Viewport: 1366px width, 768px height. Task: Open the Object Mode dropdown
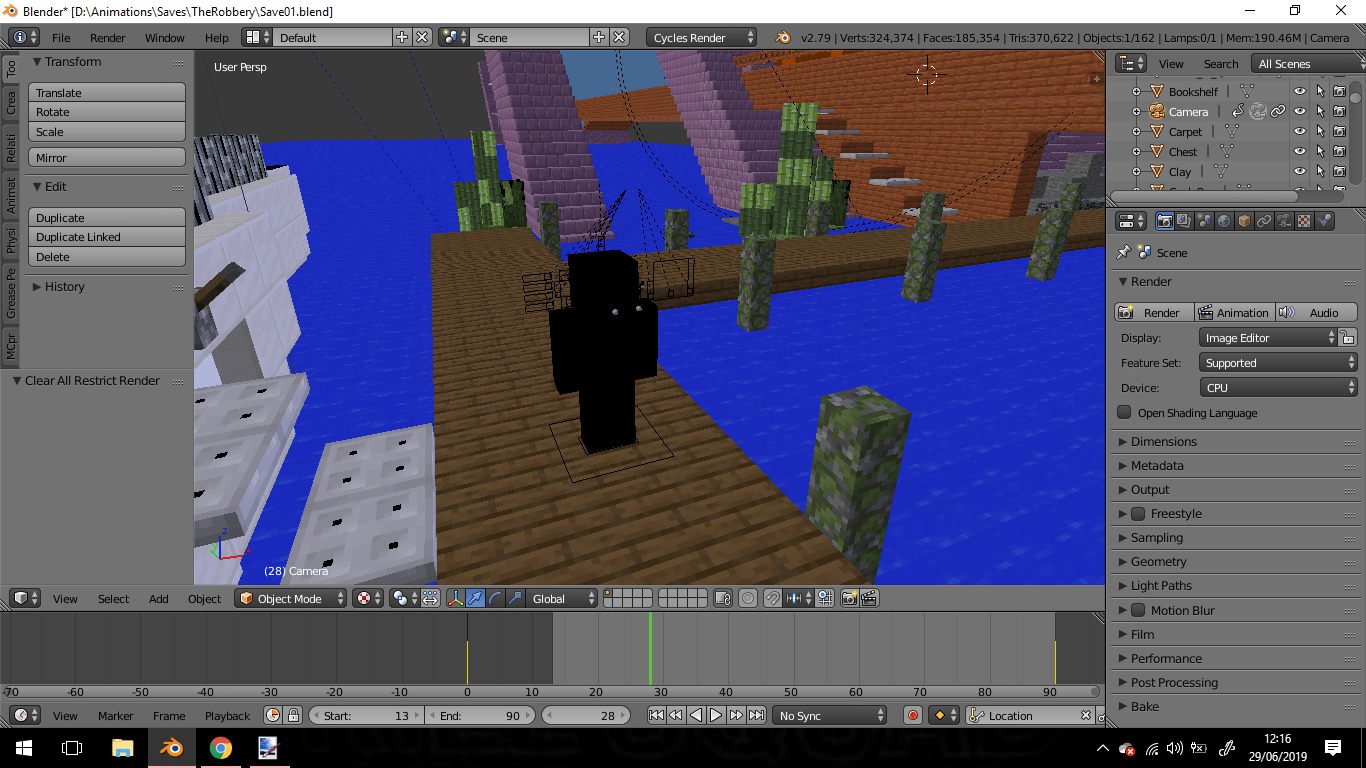point(291,599)
